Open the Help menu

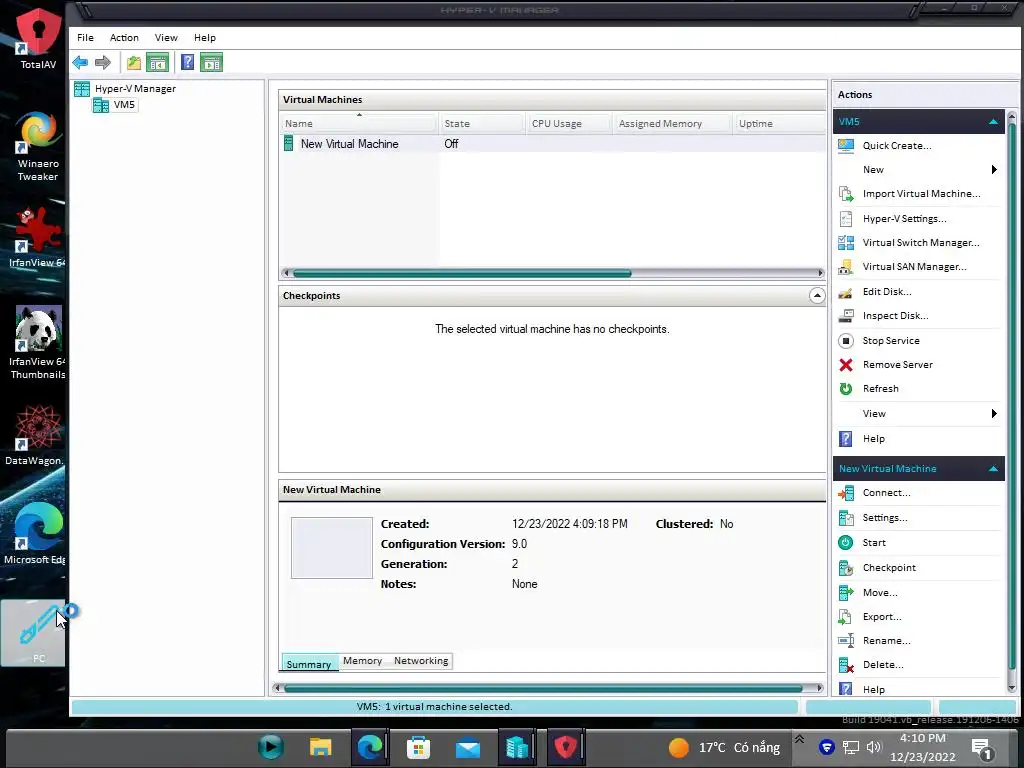pos(204,38)
